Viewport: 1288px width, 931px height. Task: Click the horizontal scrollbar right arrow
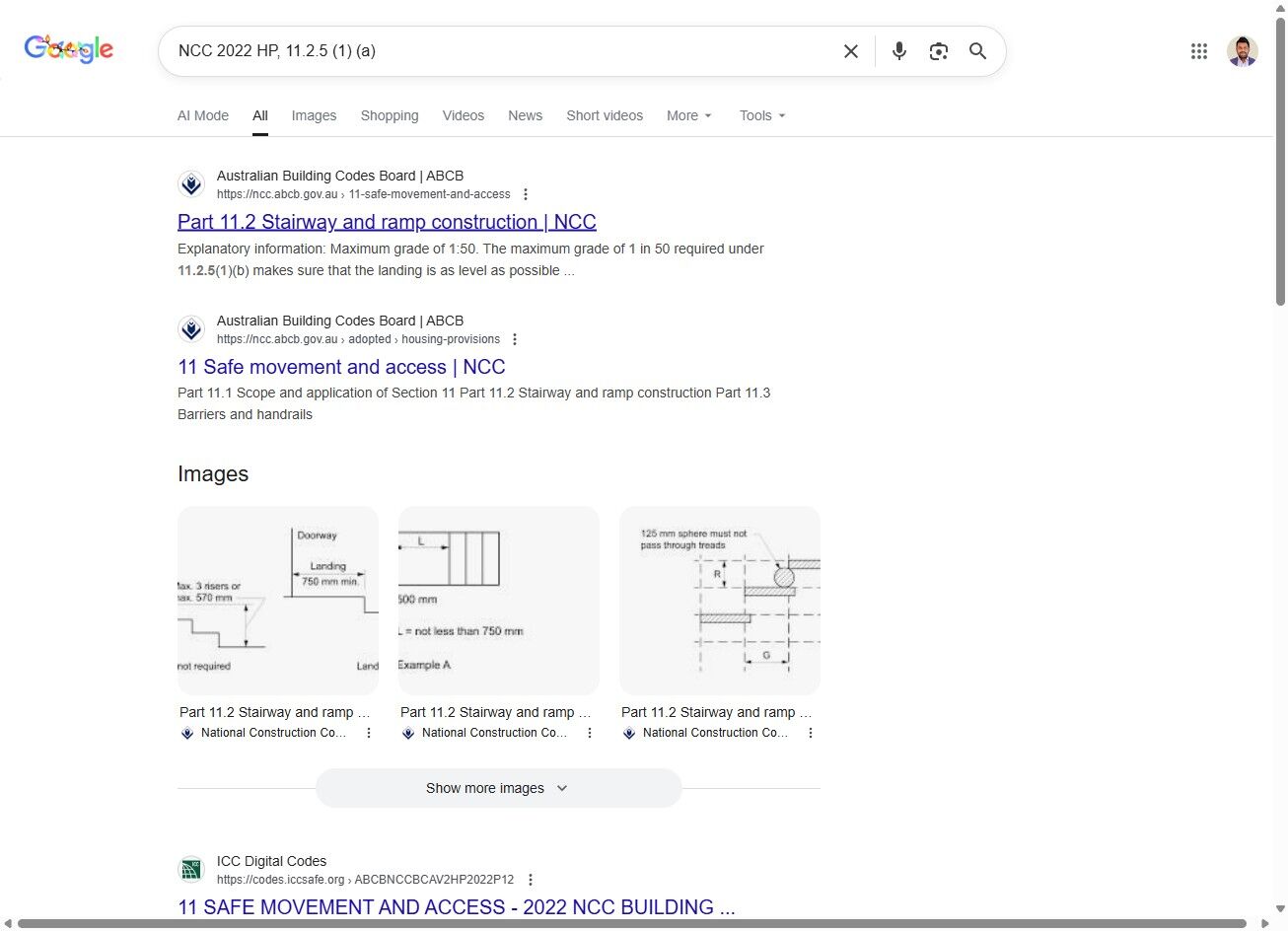[1265, 924]
